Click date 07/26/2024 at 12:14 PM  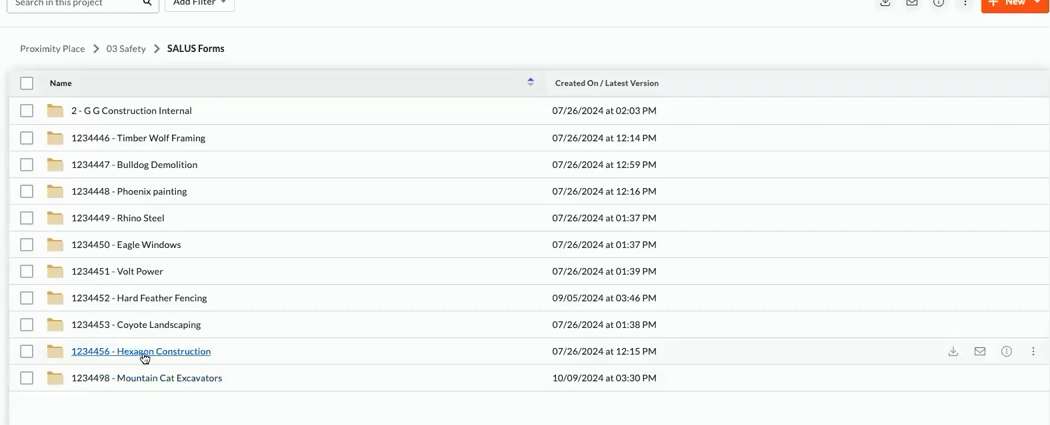pyautogui.click(x=604, y=138)
